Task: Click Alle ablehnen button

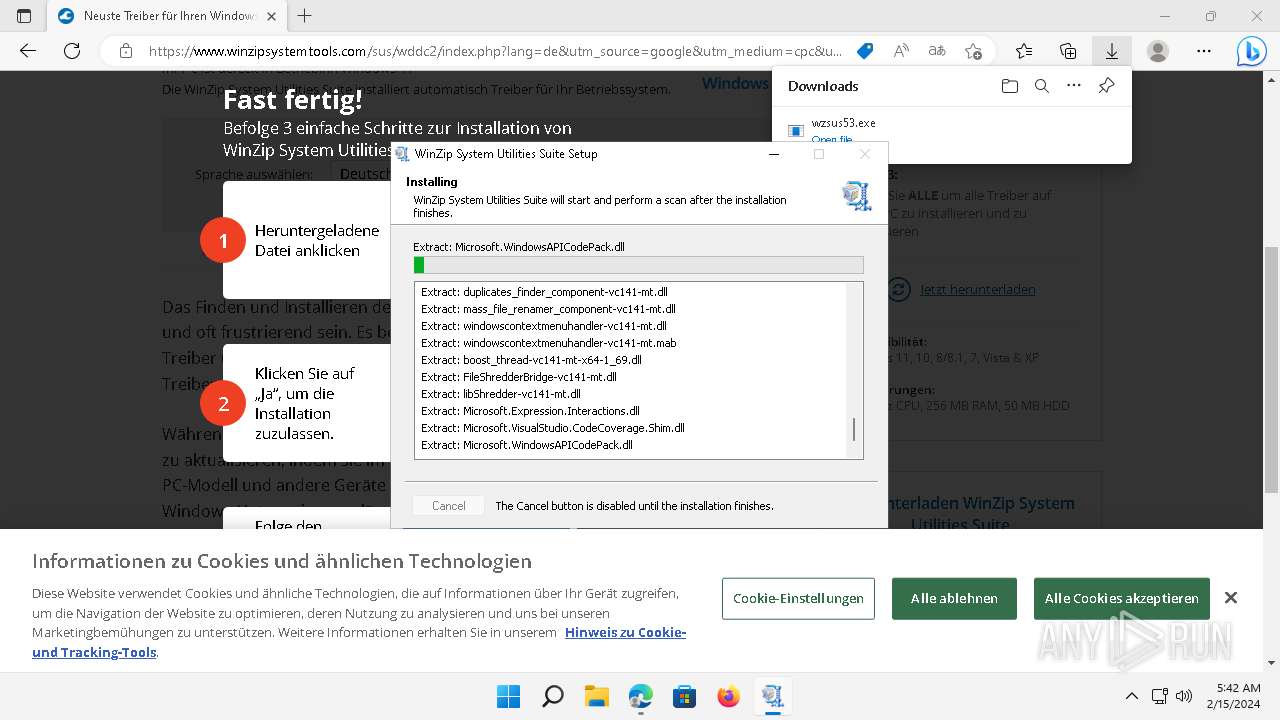Action: pyautogui.click(x=954, y=598)
